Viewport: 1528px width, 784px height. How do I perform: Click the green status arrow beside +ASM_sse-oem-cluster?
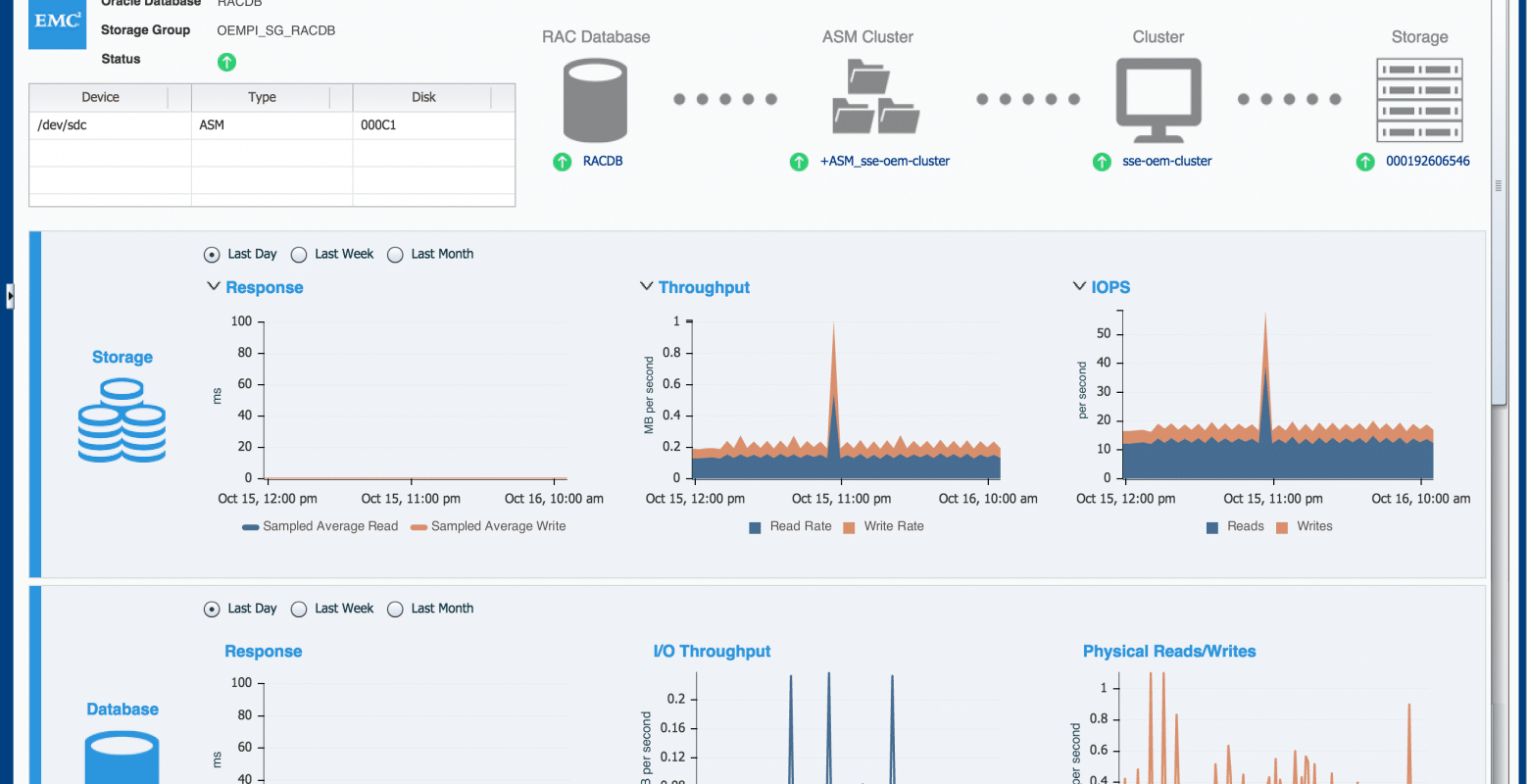point(799,162)
